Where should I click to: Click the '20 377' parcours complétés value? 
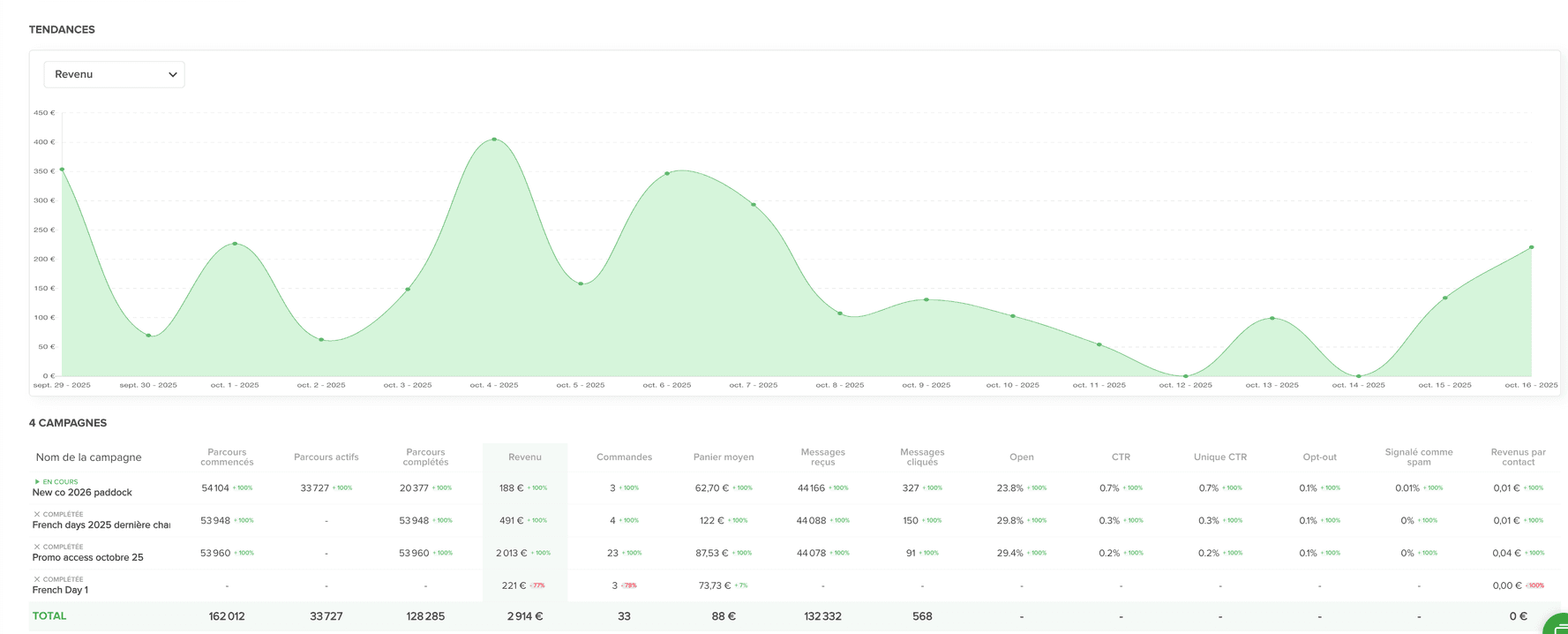pyautogui.click(x=414, y=488)
